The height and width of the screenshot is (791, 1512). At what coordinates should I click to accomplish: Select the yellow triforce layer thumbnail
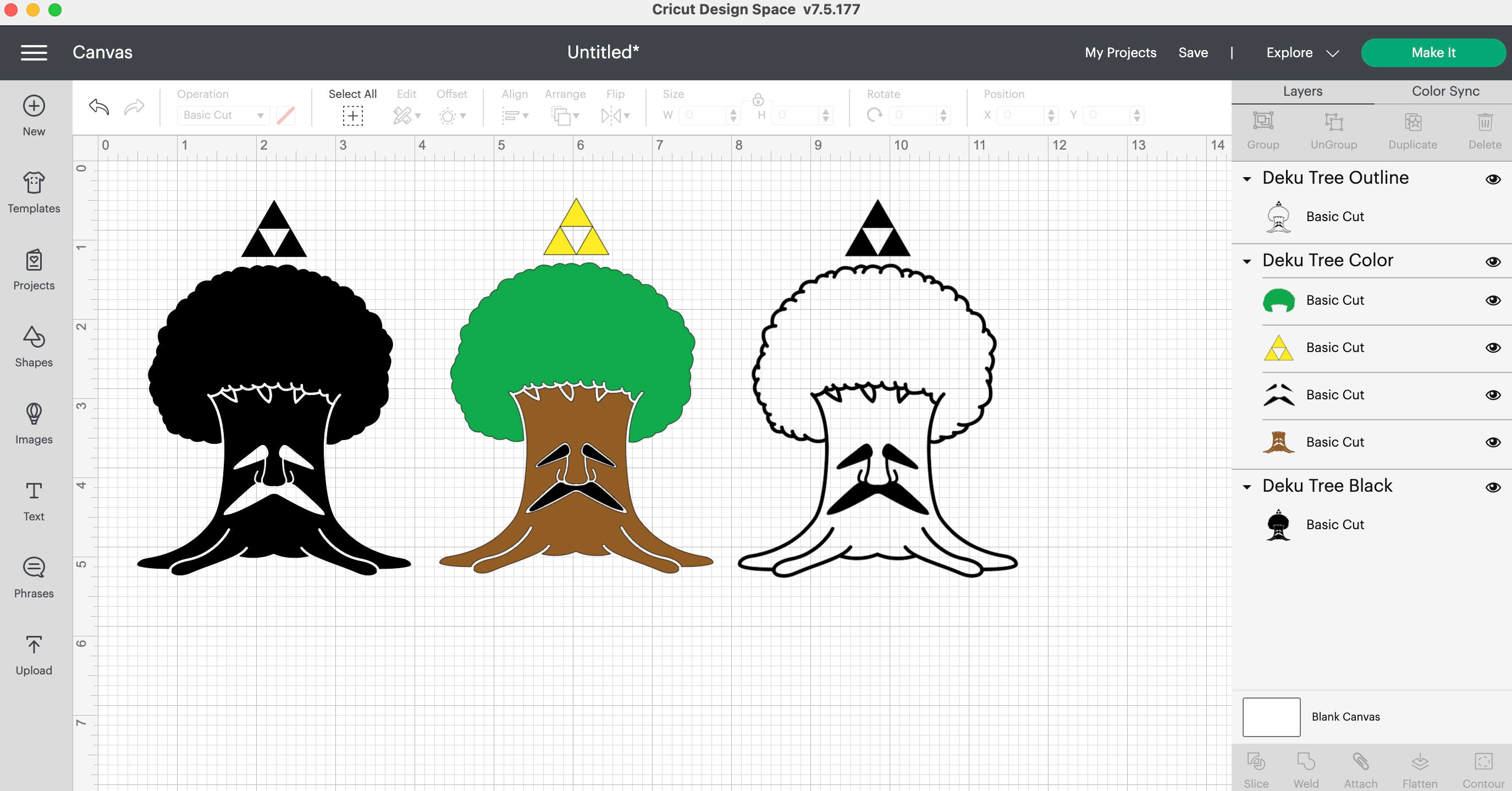pyautogui.click(x=1278, y=348)
